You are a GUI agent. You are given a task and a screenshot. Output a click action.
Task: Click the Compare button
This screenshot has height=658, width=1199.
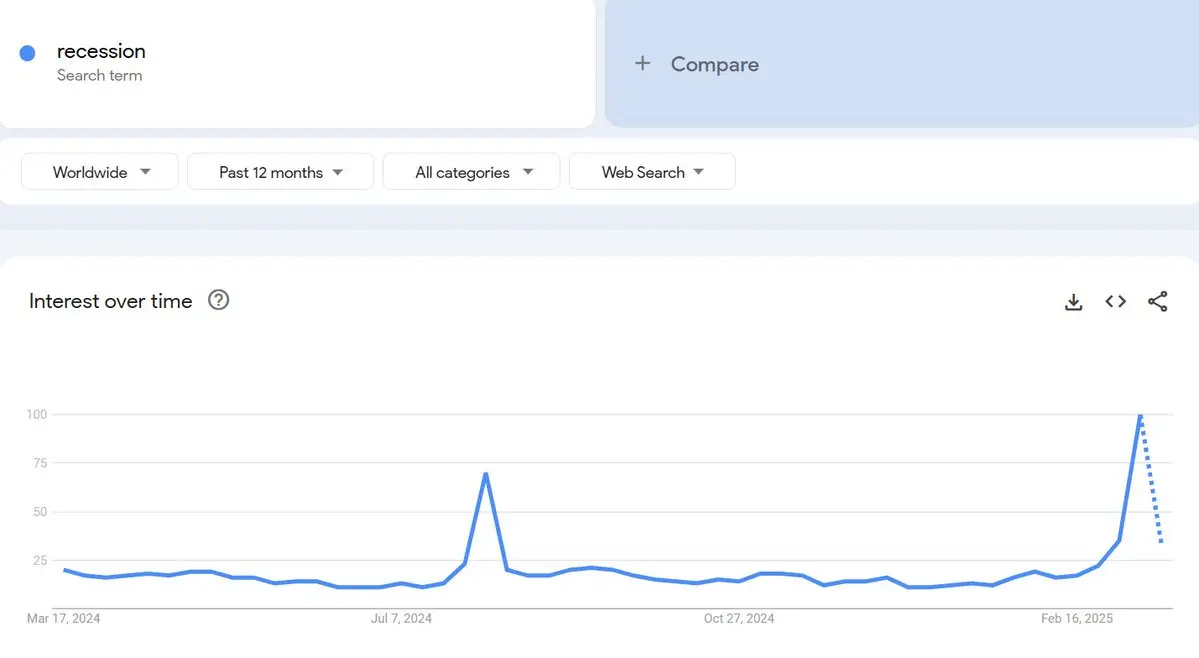(714, 64)
